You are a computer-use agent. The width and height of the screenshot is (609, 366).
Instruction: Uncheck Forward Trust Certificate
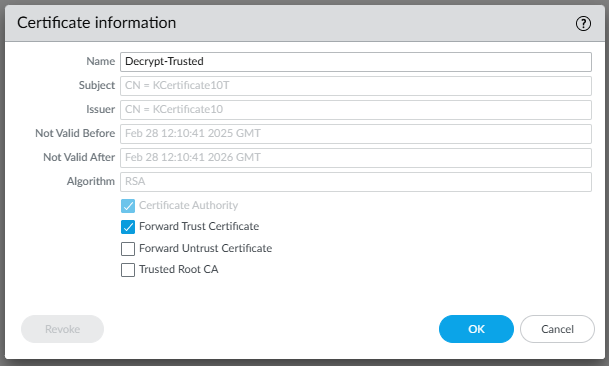click(128, 227)
